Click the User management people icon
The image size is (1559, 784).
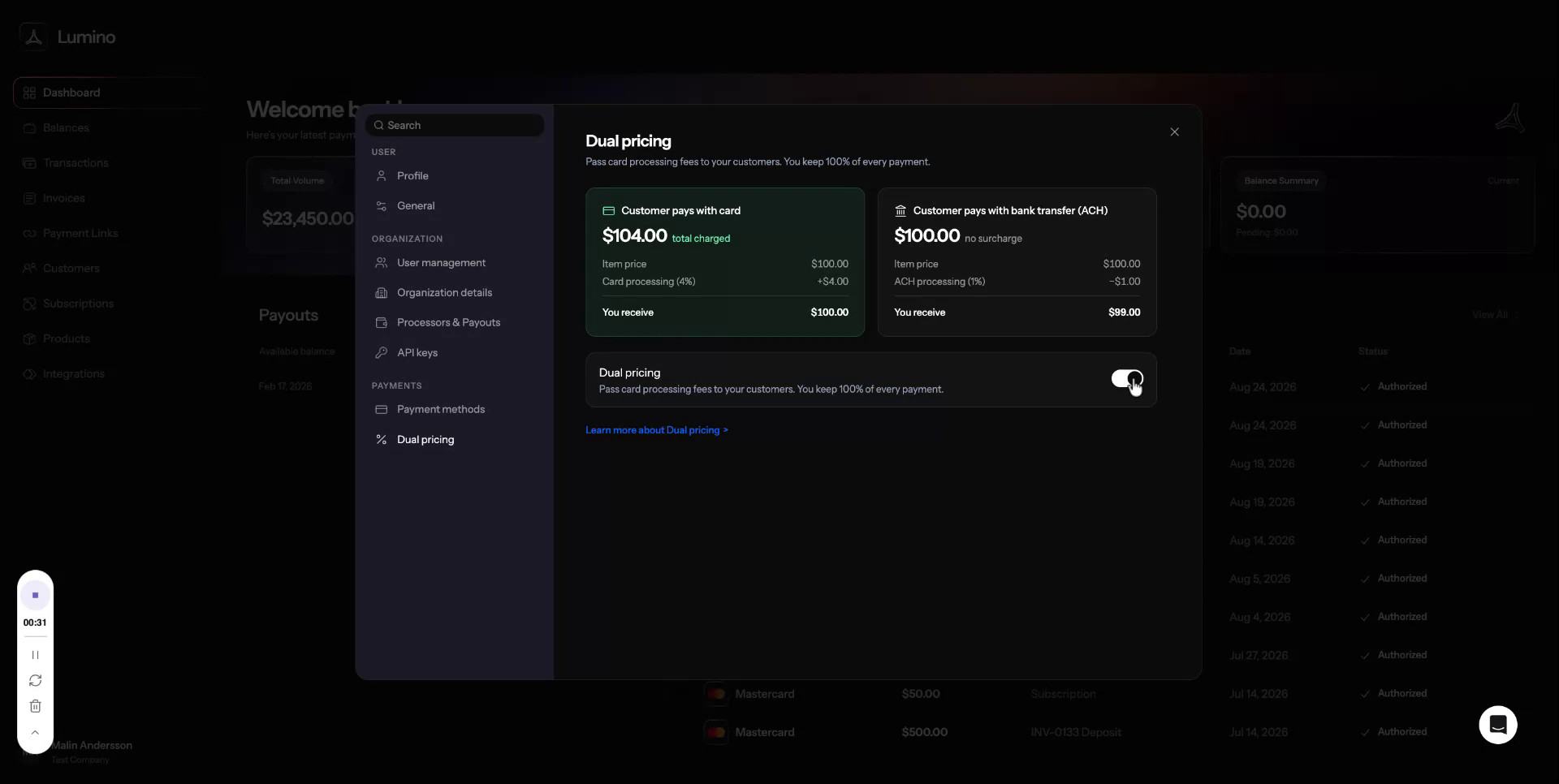(381, 263)
